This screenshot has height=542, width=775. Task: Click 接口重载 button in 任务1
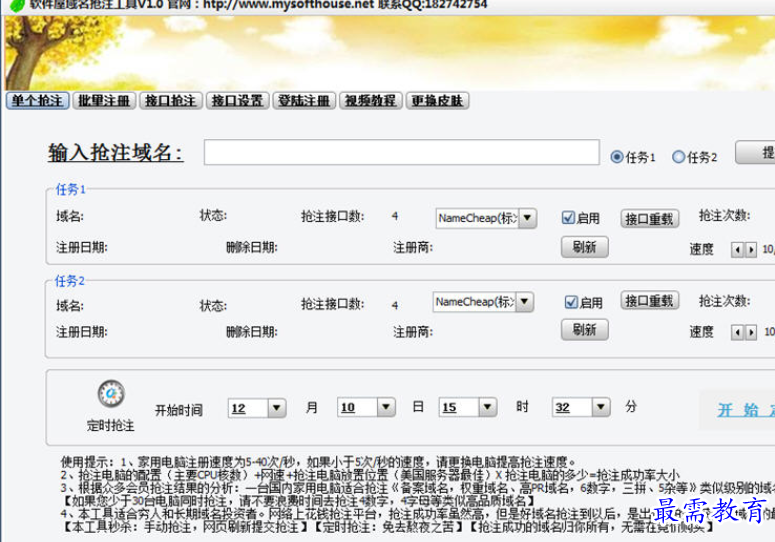tap(649, 218)
